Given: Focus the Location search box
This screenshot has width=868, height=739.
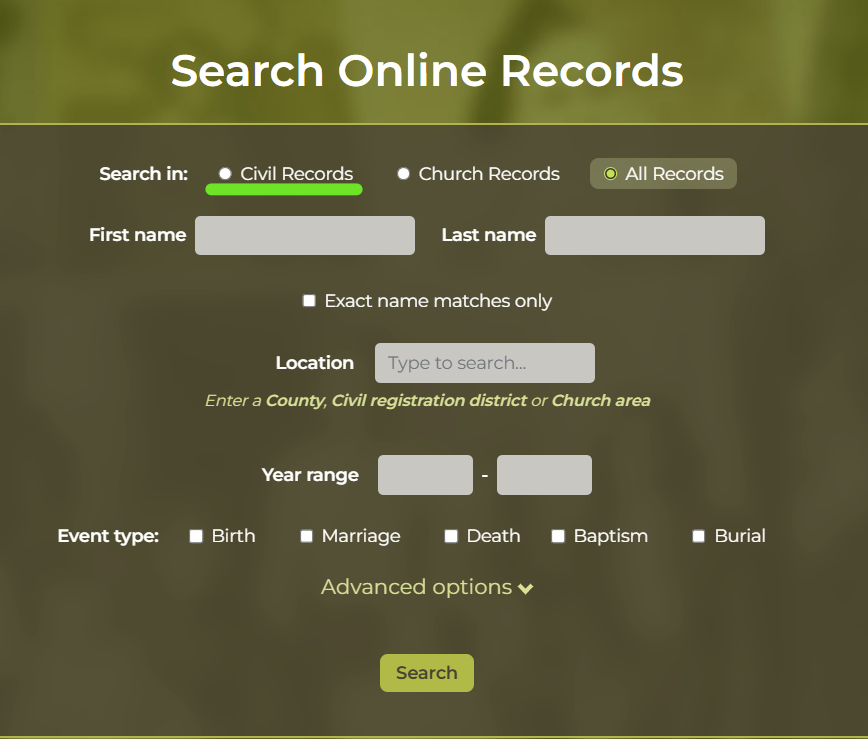Looking at the screenshot, I should coord(485,363).
